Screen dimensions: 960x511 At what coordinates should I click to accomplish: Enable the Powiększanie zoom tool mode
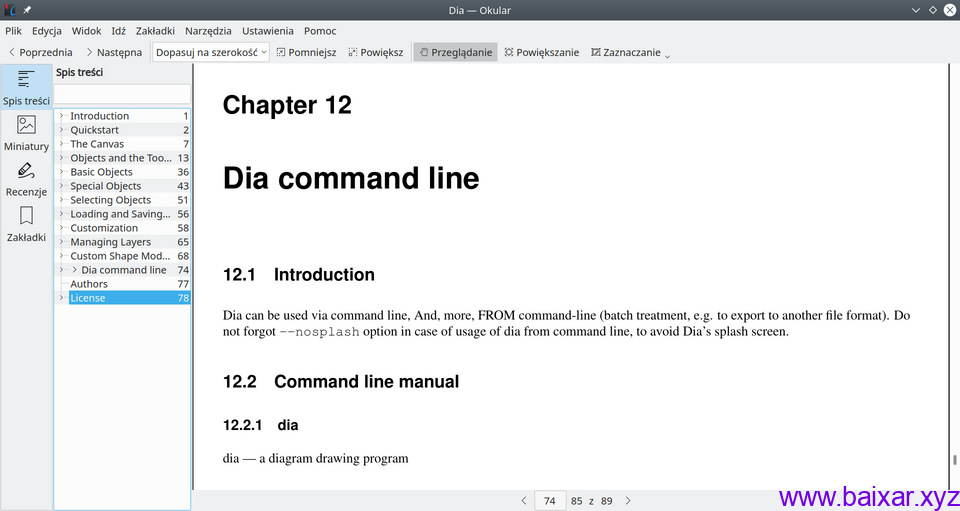[541, 52]
